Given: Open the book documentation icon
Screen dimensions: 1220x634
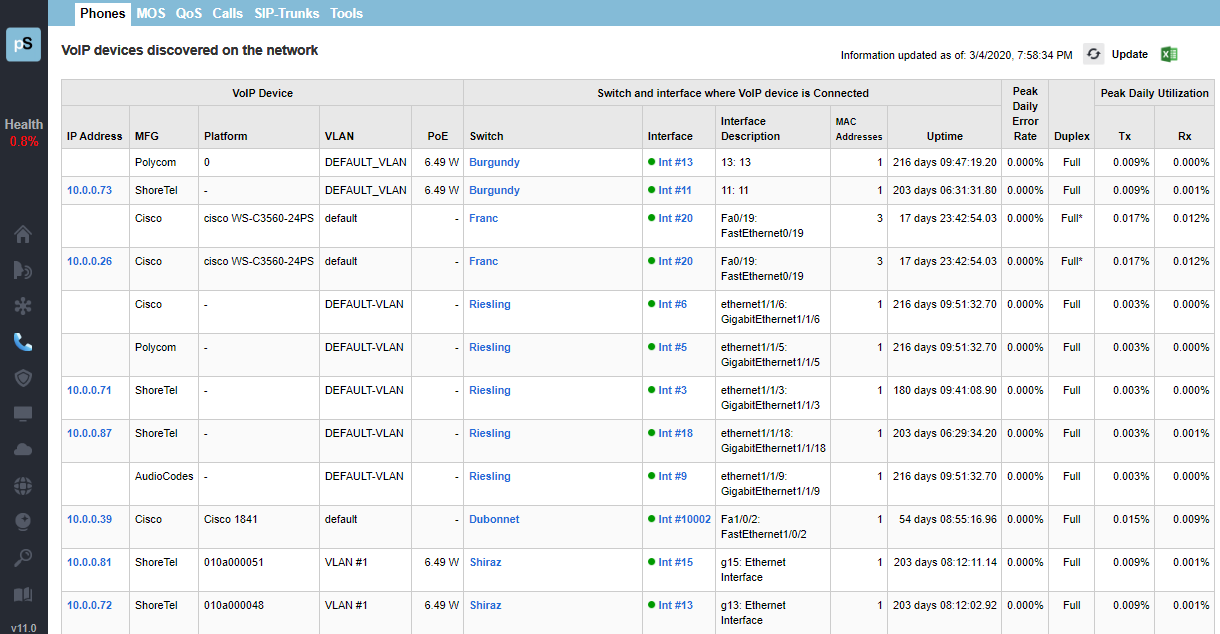Looking at the screenshot, I should pos(23,594).
